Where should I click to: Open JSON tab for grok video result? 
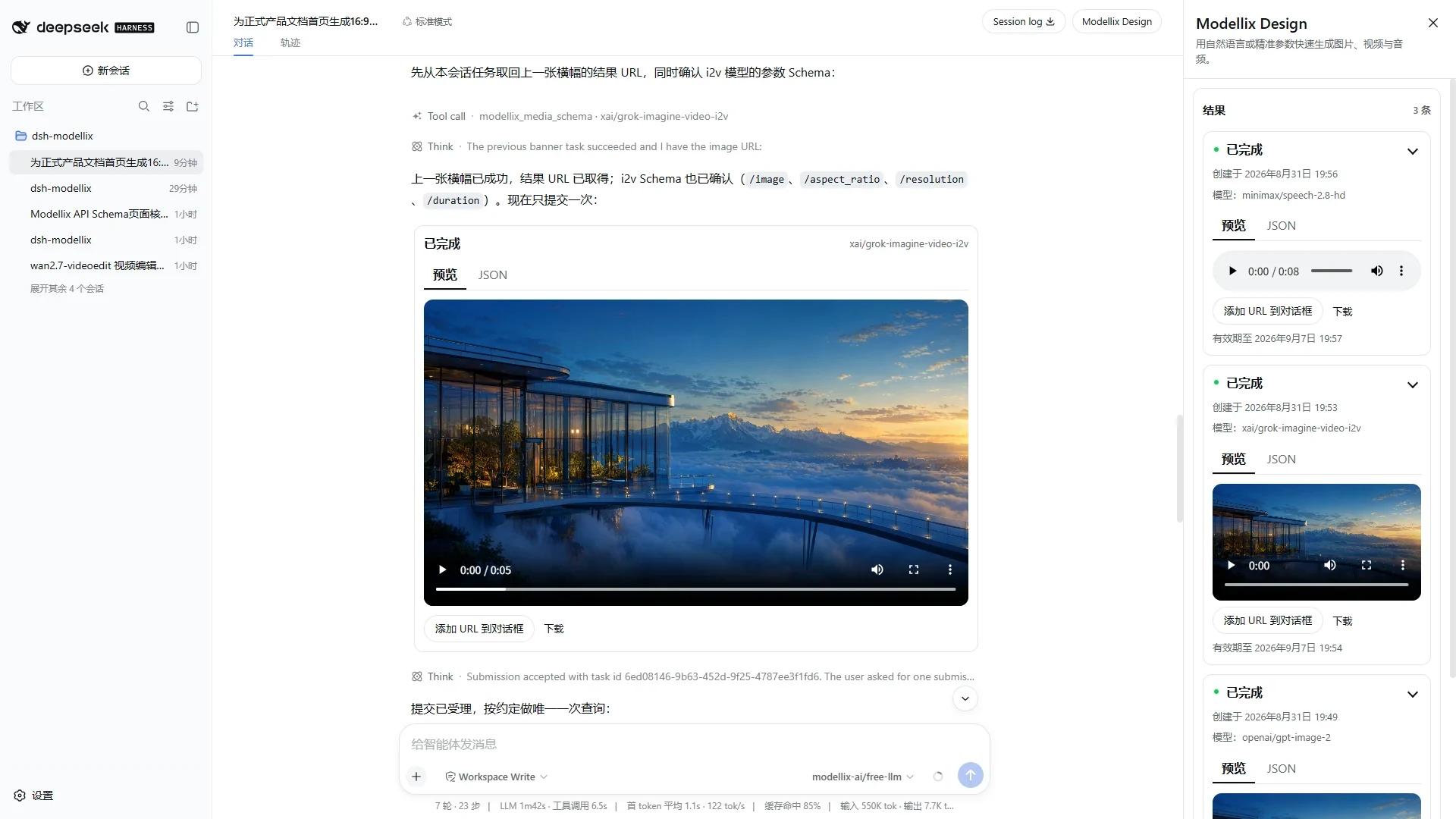(1282, 460)
